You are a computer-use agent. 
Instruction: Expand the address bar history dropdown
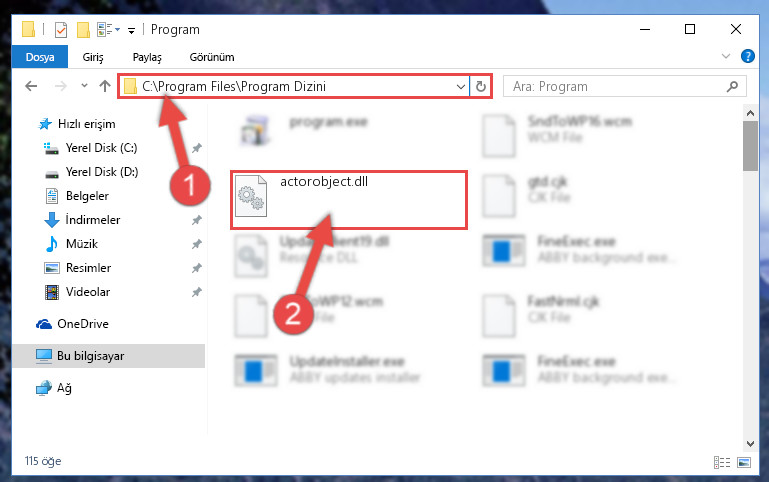point(461,87)
